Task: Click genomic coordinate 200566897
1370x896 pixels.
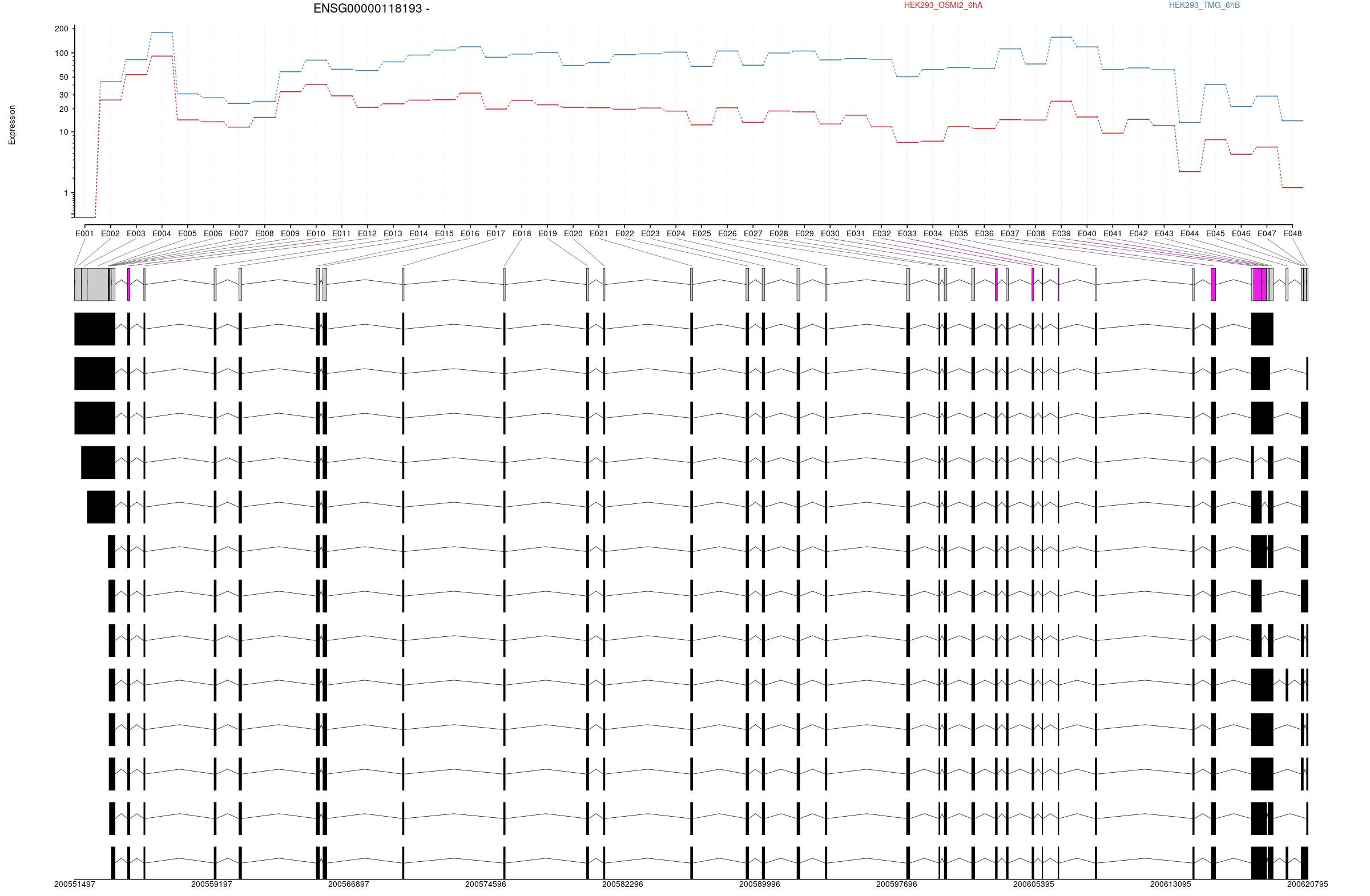Action: (349, 884)
